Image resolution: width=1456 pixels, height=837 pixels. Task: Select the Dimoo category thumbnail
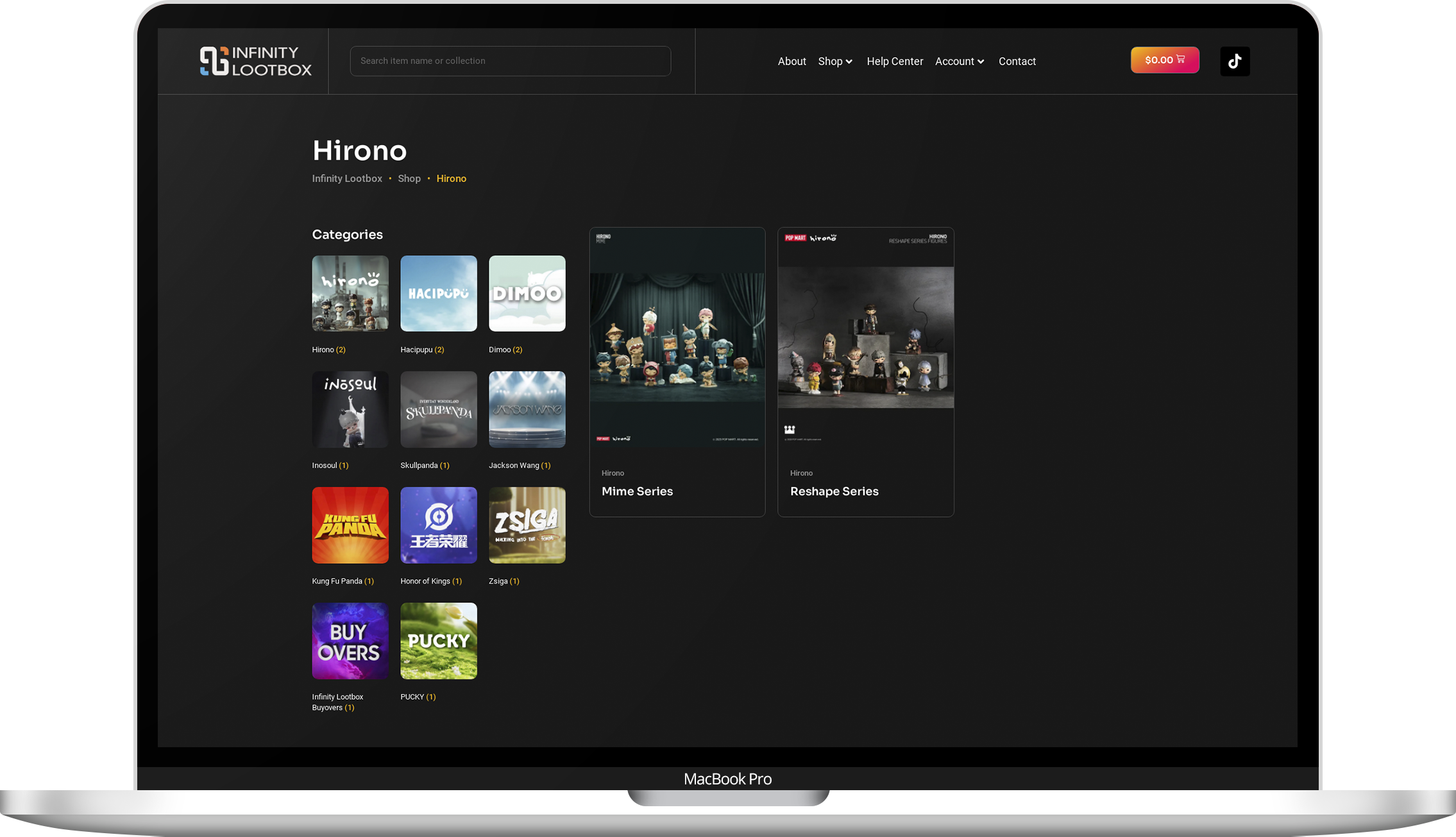527,294
